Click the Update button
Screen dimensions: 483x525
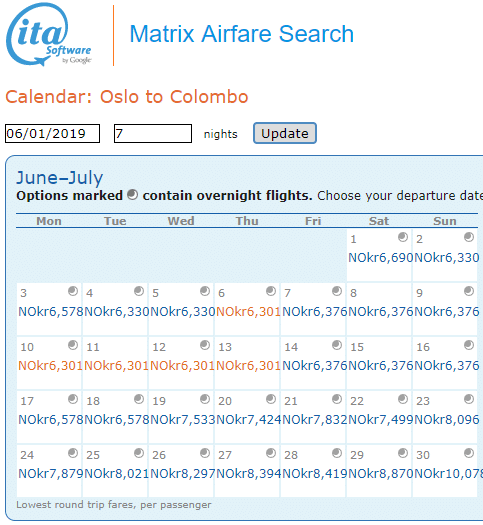click(x=285, y=133)
